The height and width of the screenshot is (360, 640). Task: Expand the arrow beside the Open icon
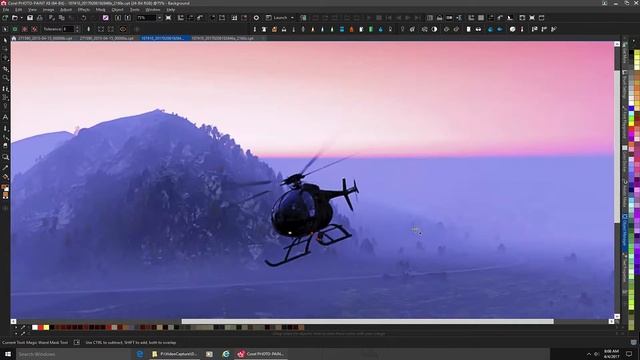click(x=21, y=18)
